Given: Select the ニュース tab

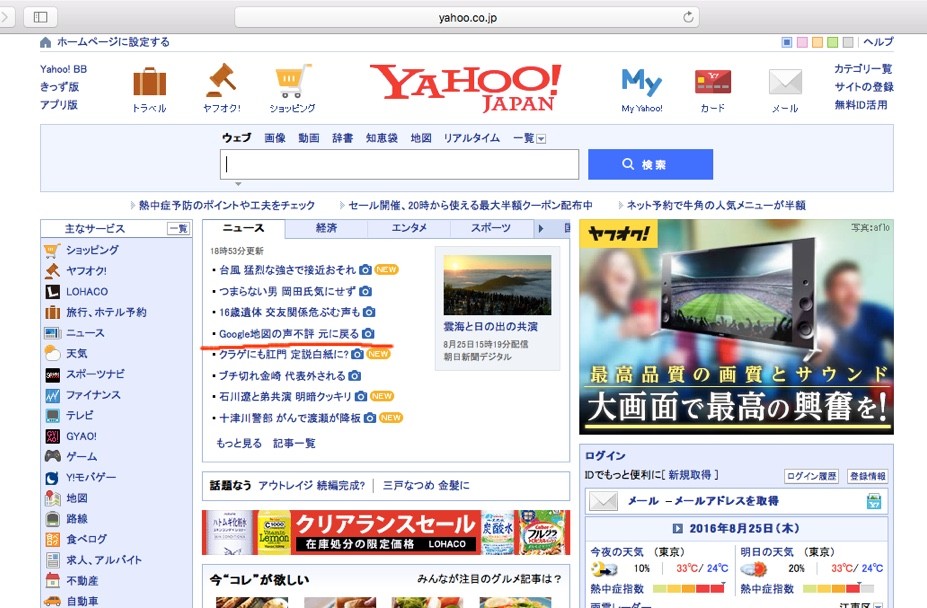Looking at the screenshot, I should coord(243,228).
